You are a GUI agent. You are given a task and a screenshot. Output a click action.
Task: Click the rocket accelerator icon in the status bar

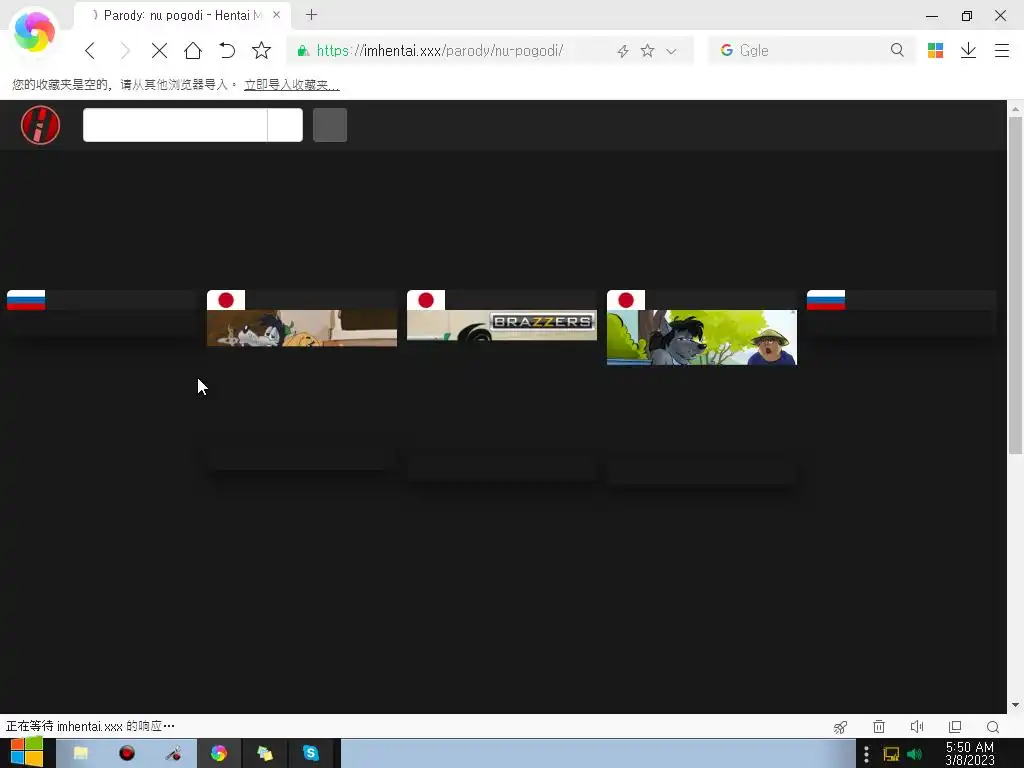[840, 727]
